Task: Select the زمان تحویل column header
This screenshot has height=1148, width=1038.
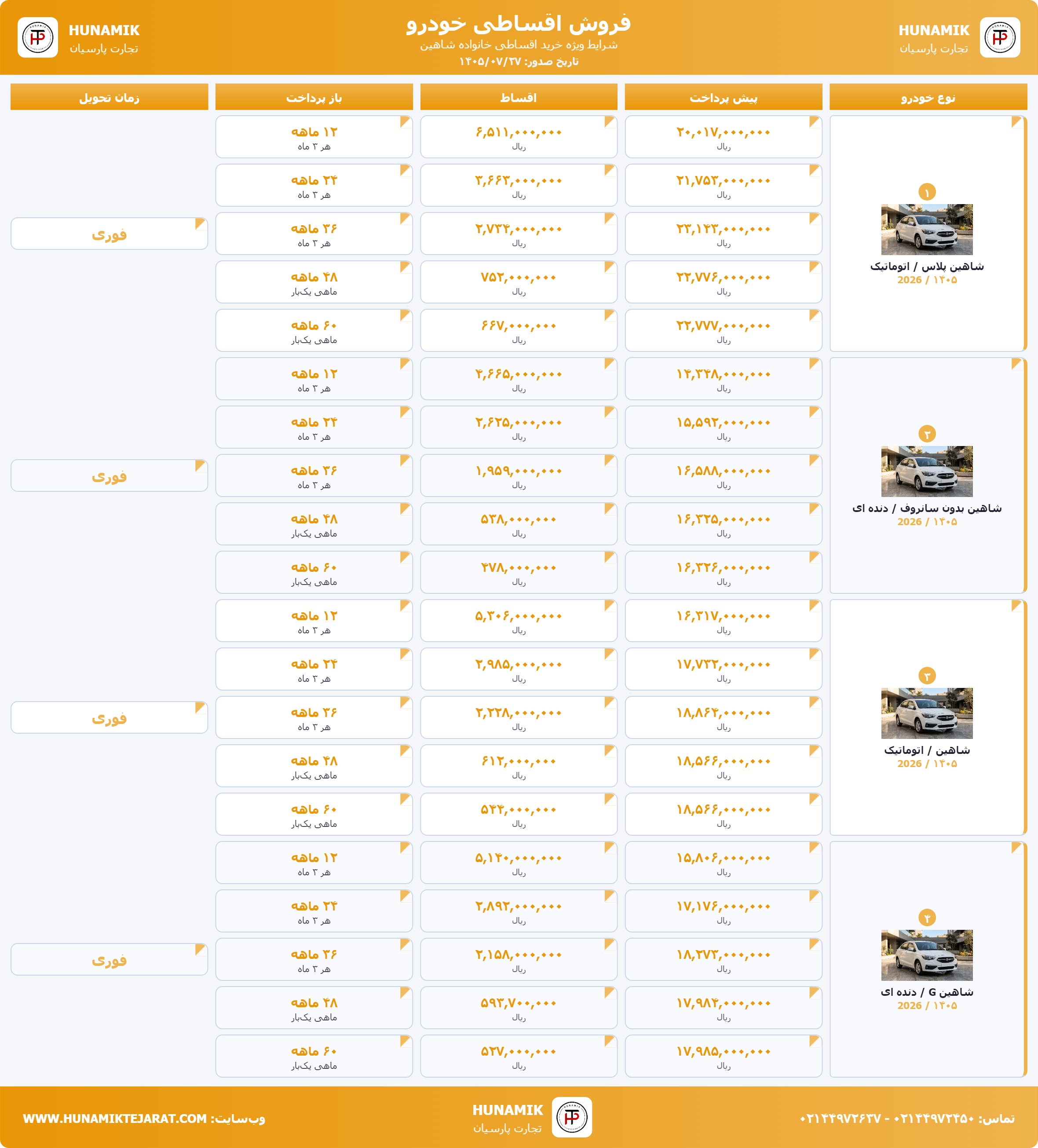Action: point(110,97)
